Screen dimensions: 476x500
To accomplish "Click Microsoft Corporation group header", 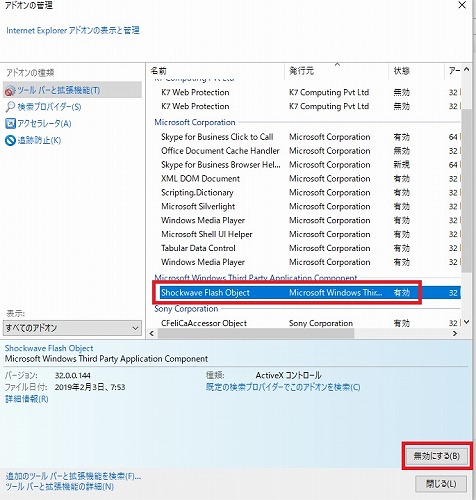I will [x=195, y=122].
